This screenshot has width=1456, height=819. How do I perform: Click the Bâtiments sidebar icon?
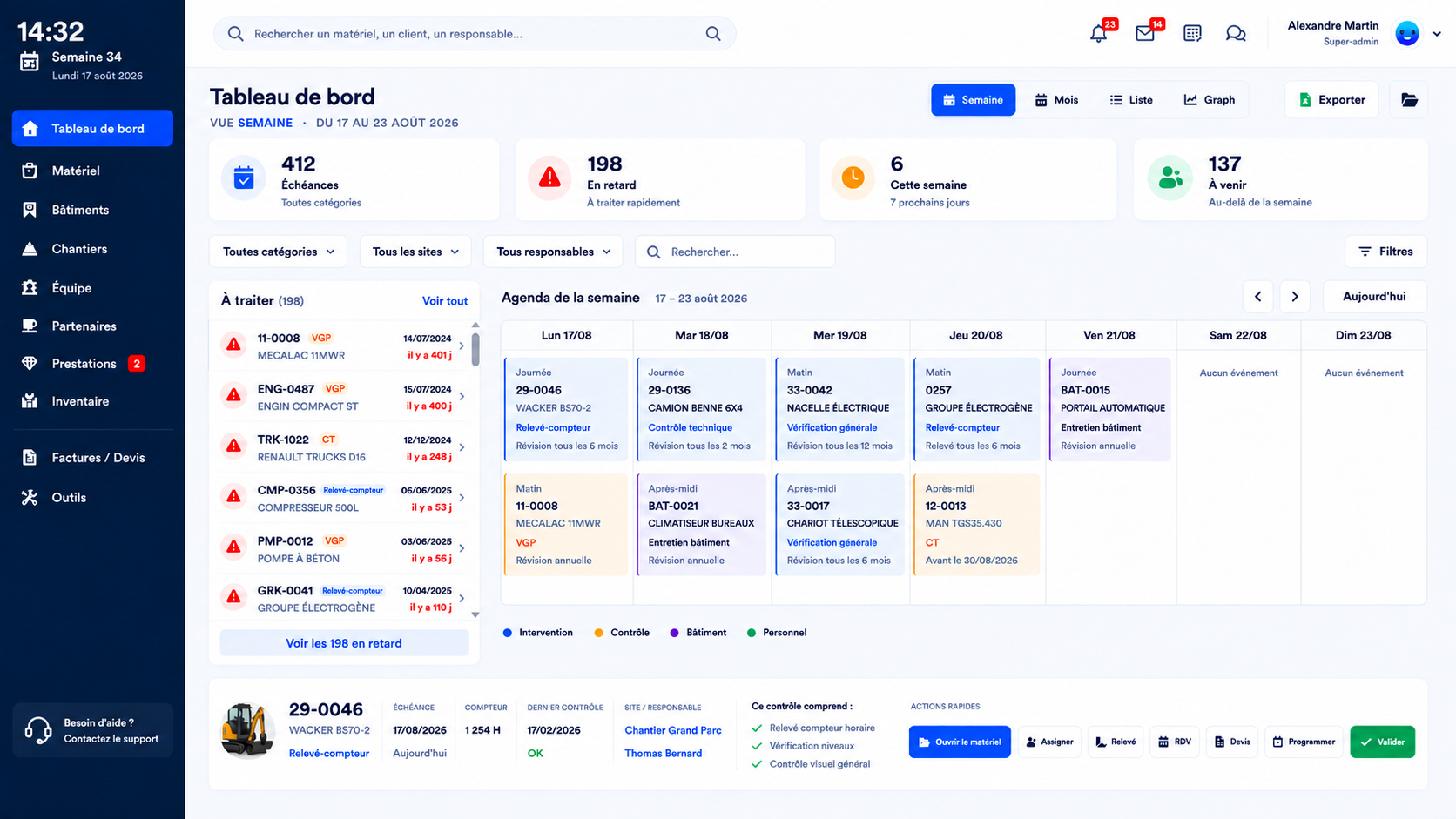(30, 210)
